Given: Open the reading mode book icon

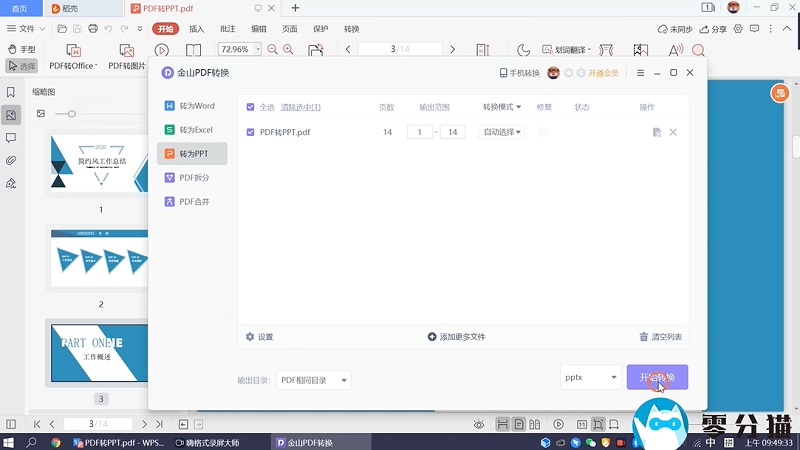Looking at the screenshot, I should click(x=193, y=50).
